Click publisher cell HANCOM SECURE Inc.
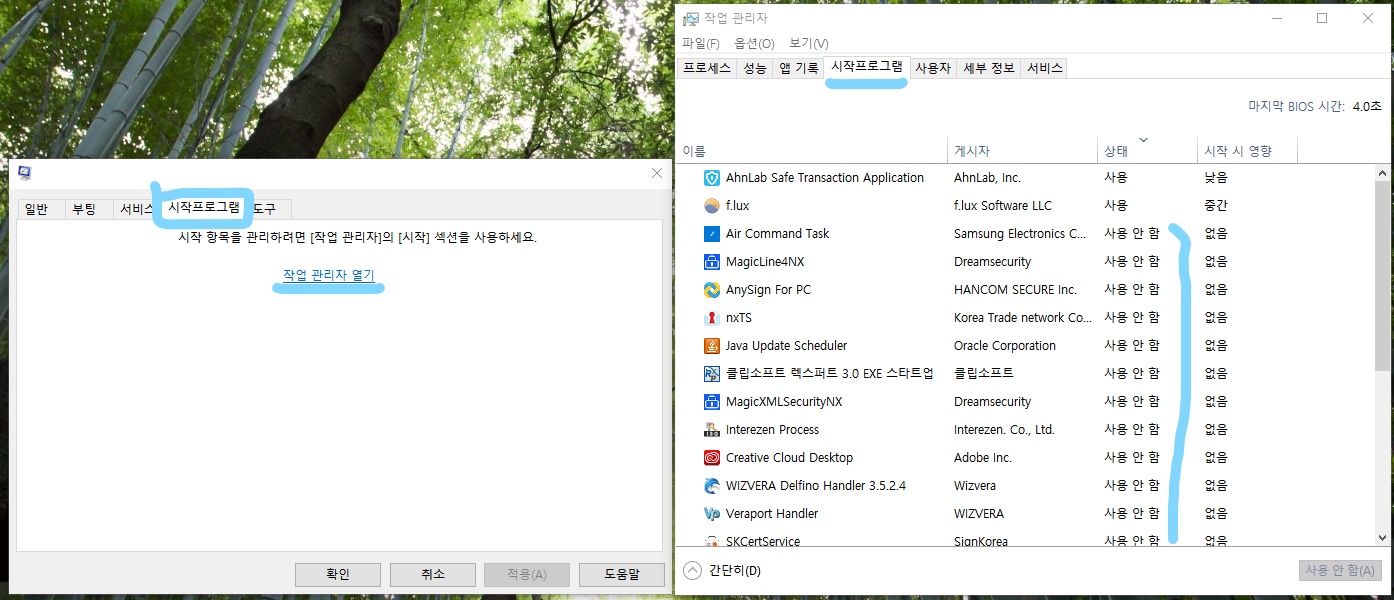 coord(1015,290)
